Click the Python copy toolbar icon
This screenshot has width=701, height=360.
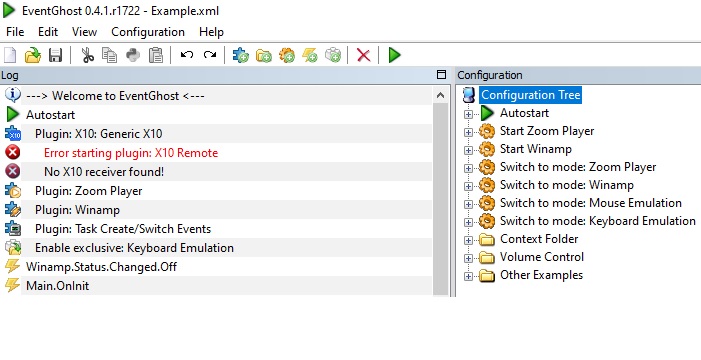tap(133, 55)
